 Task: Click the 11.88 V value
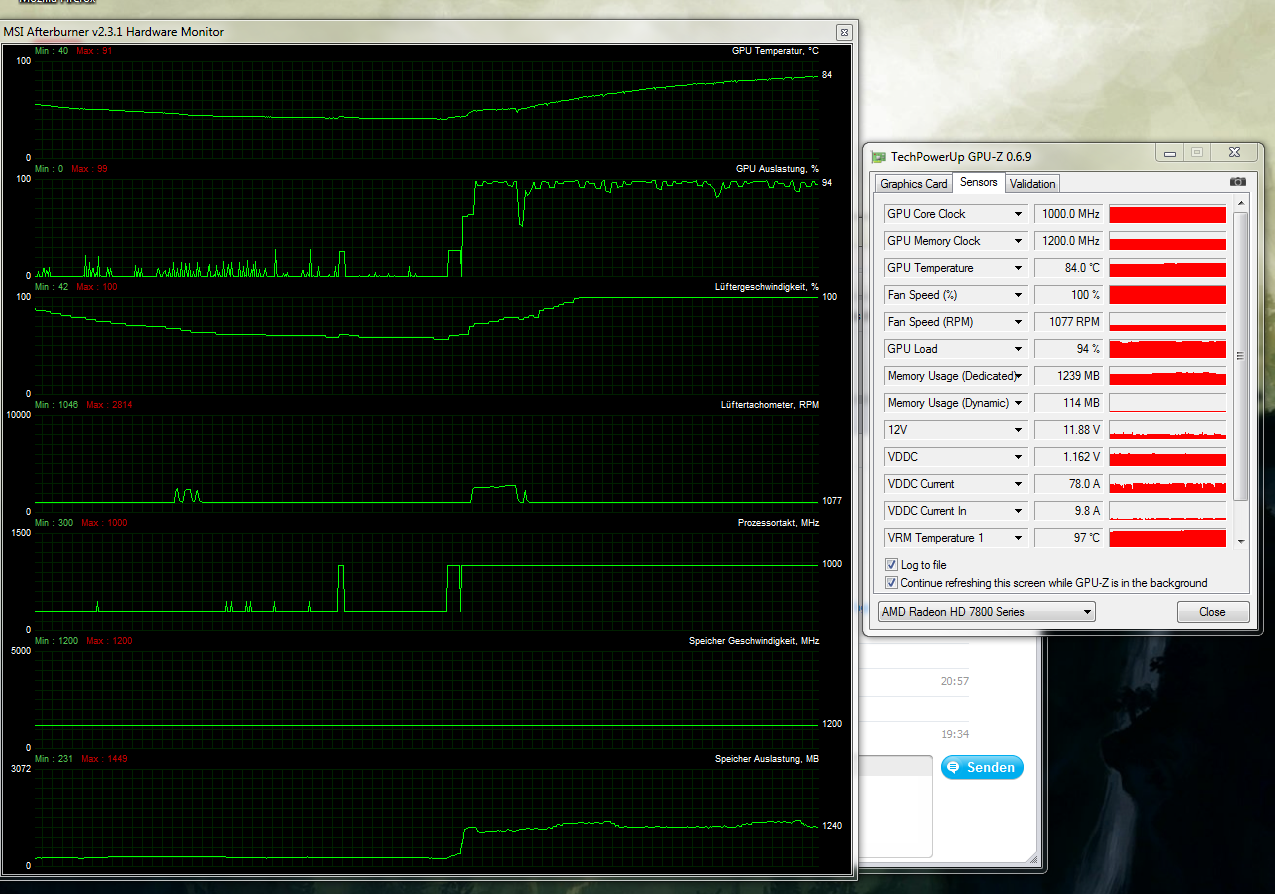1068,430
